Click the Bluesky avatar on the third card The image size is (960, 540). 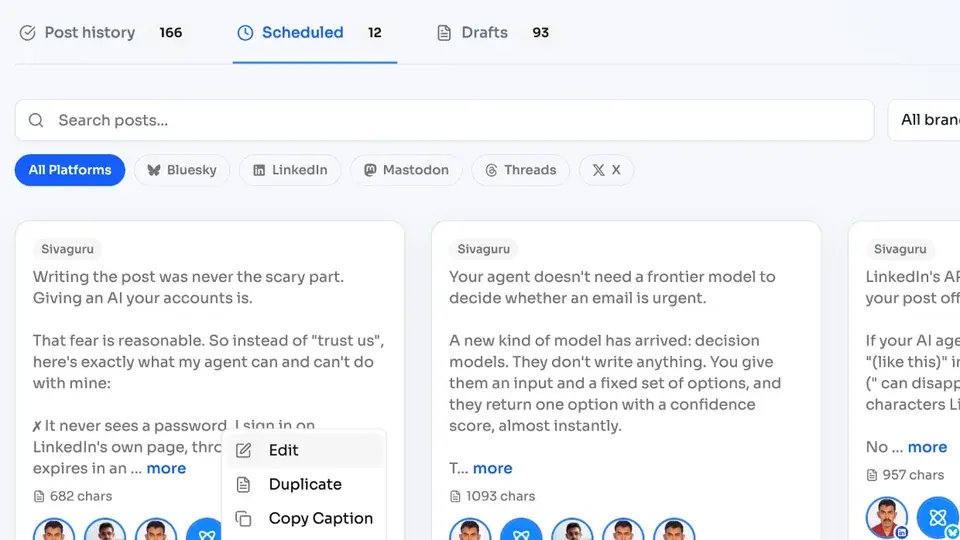pyautogui.click(x=937, y=517)
